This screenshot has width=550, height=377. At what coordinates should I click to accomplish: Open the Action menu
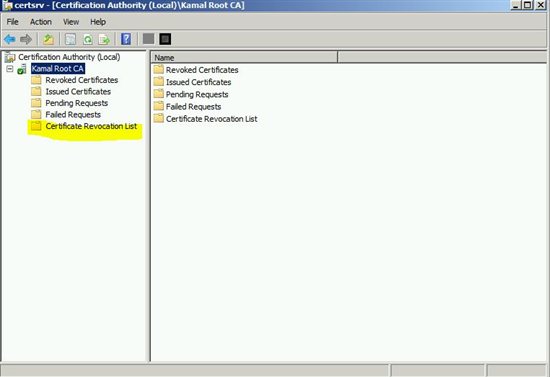[x=41, y=22]
